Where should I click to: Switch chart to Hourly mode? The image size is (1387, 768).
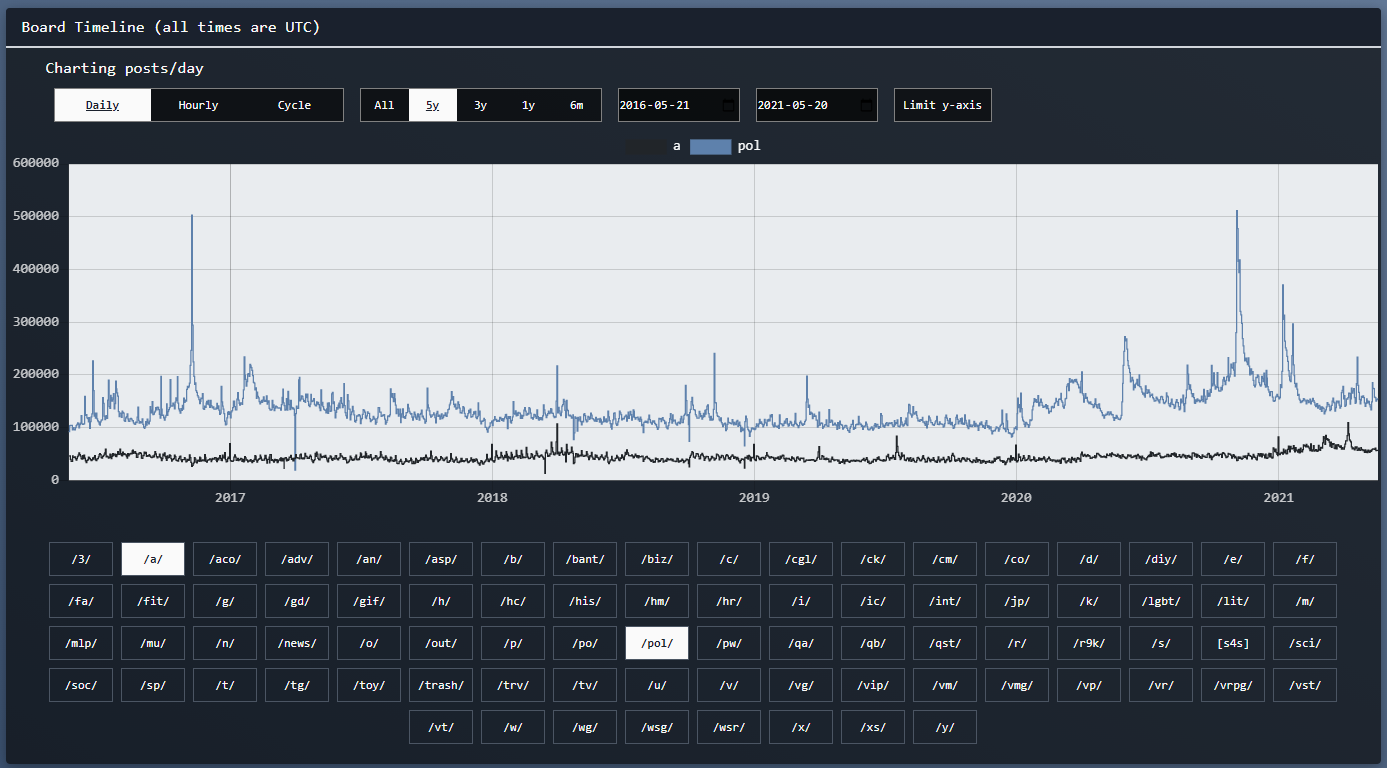click(x=198, y=105)
